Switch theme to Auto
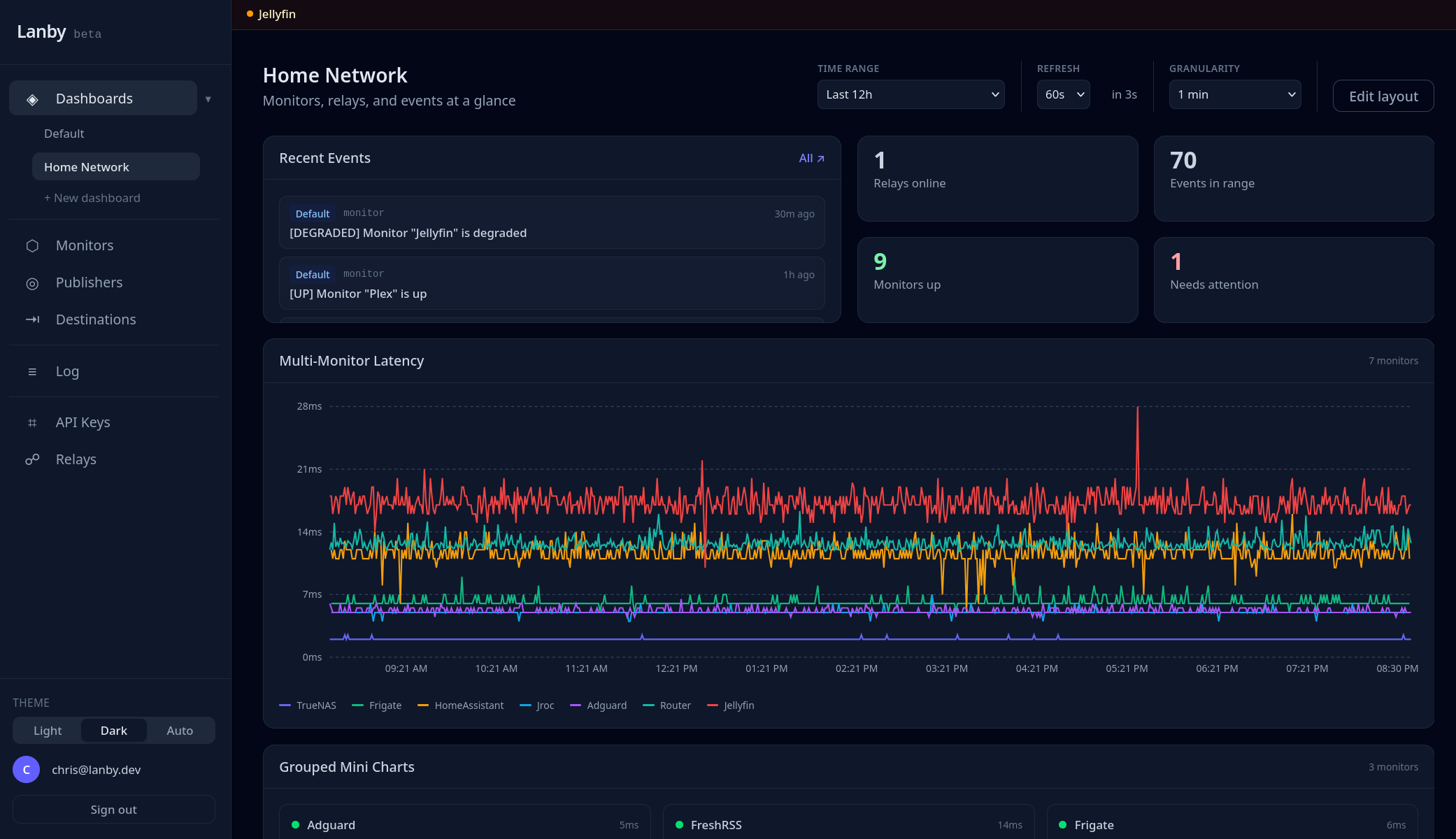The image size is (1456, 839). pyautogui.click(x=180, y=731)
